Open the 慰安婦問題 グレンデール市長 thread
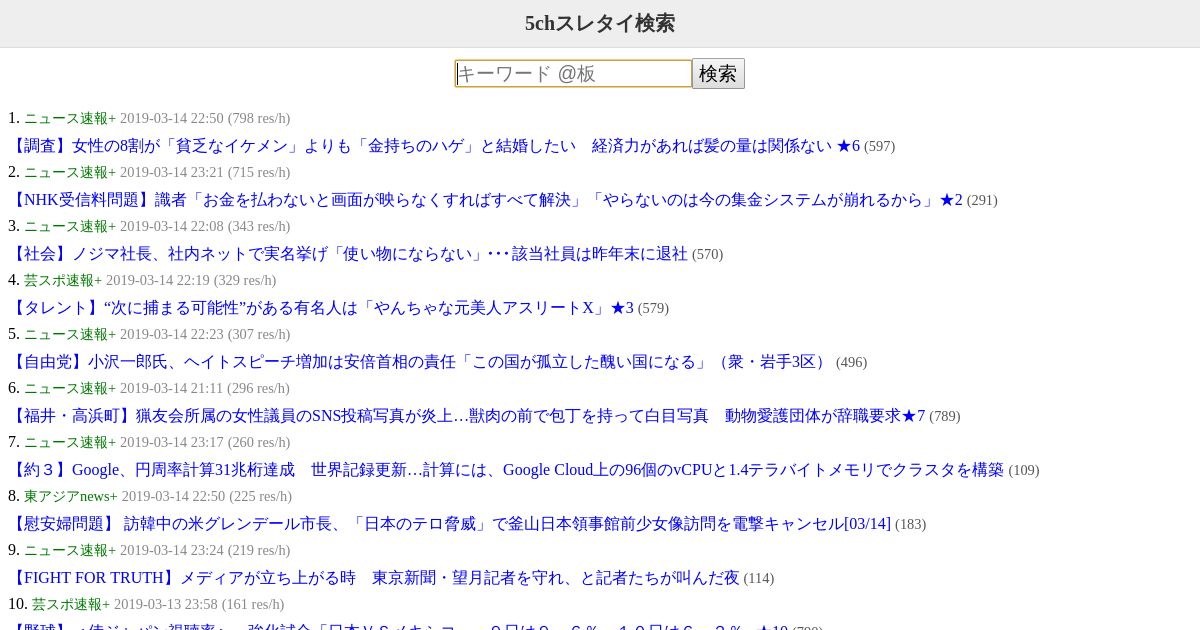 (x=449, y=524)
